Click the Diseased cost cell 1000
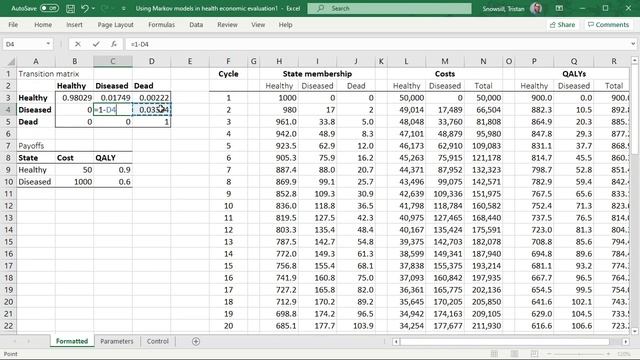The image size is (640, 360). pos(74,182)
